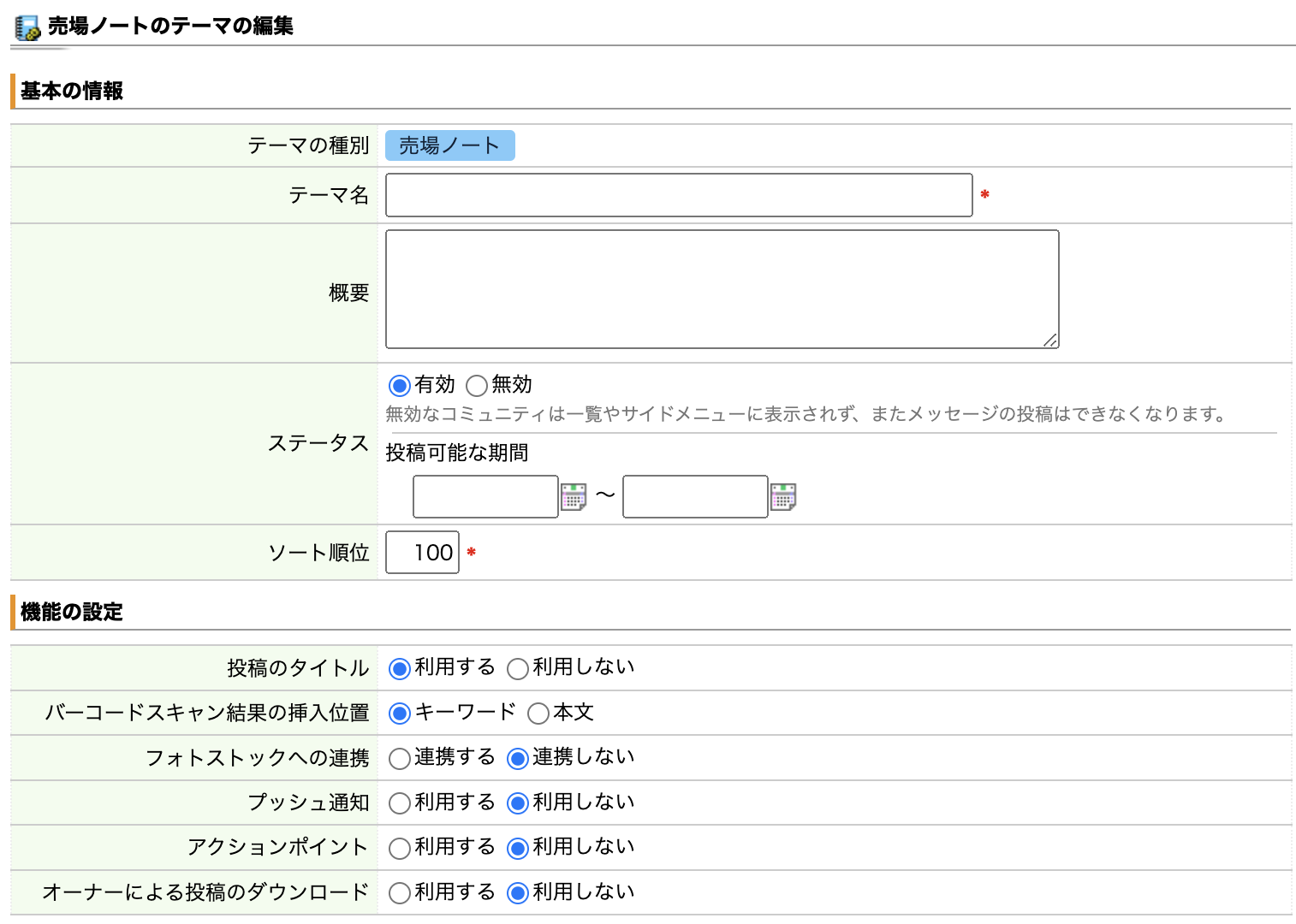The width and height of the screenshot is (1296, 924).
Task: Click the 無効なコミュニティ explanatory note text
Action: (x=807, y=414)
